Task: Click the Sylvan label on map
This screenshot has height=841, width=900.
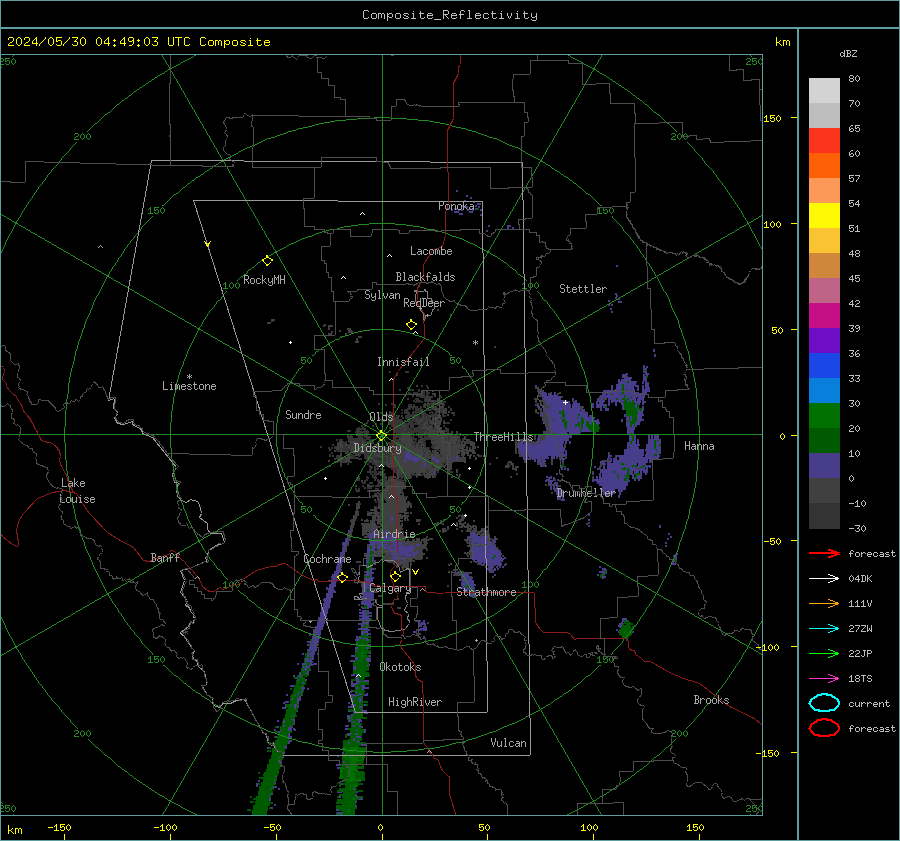Action: coord(382,295)
